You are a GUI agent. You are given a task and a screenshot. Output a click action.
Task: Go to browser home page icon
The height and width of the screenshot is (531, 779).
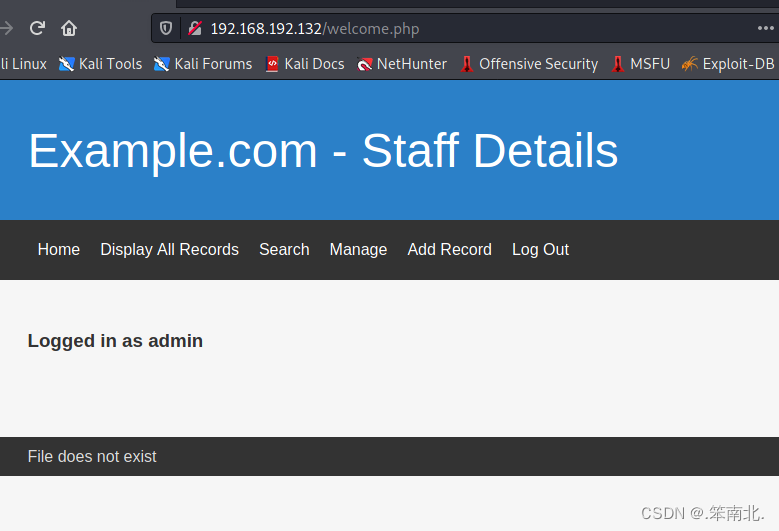[69, 28]
